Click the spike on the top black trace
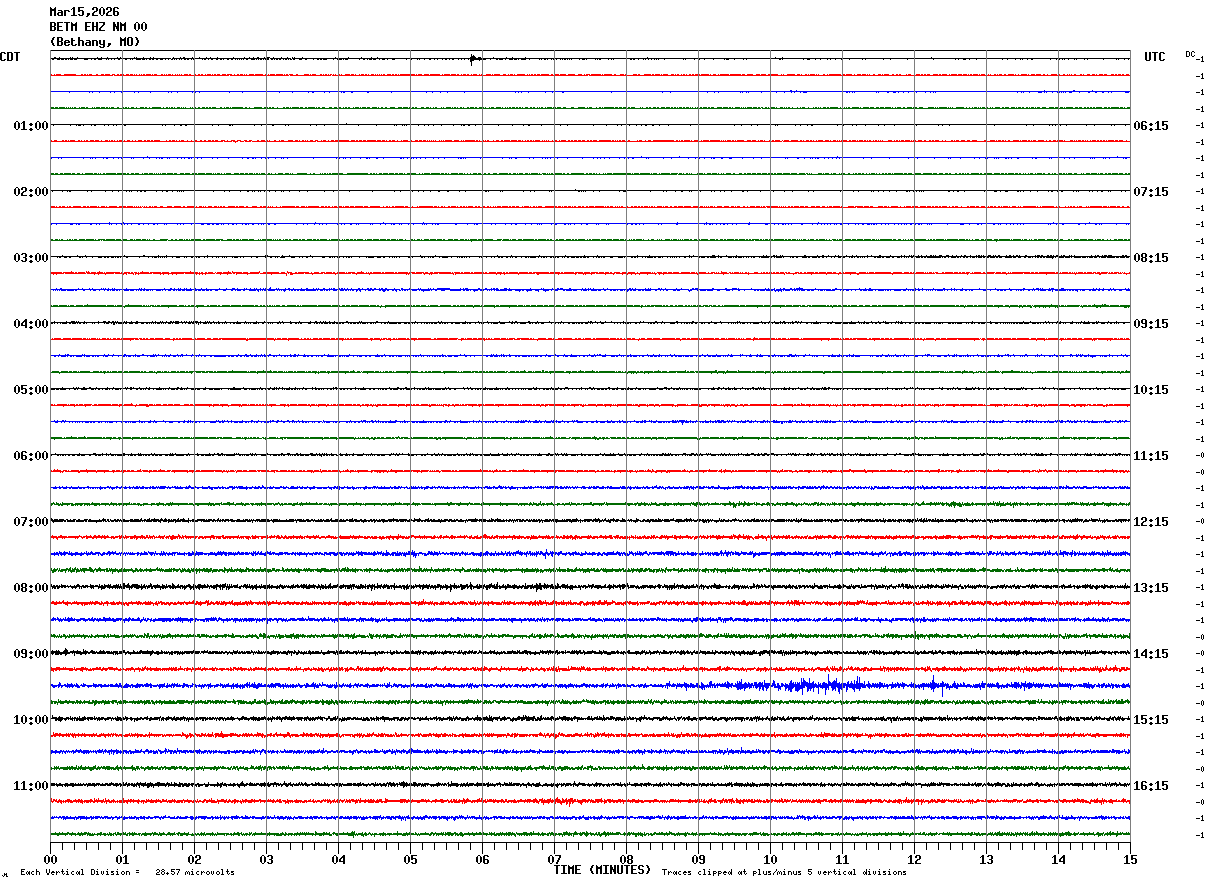This screenshot has width=1210, height=886. [x=475, y=59]
